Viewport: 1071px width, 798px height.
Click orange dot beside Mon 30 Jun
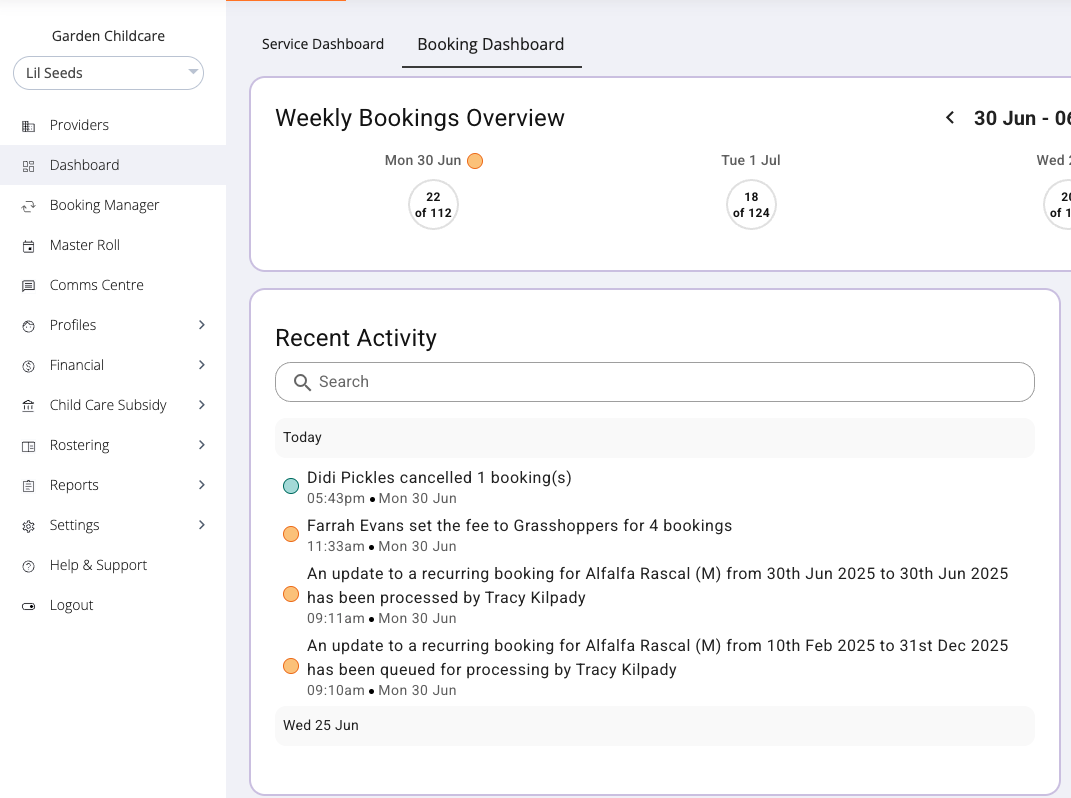475,161
